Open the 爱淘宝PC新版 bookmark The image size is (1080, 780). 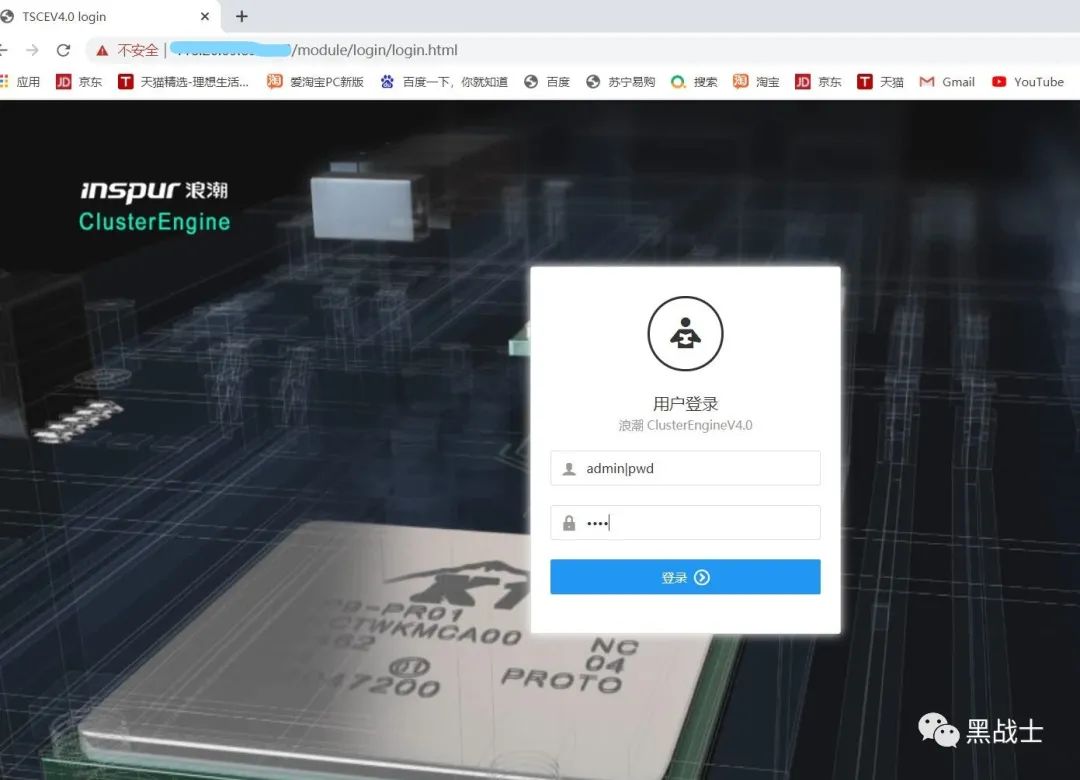[315, 82]
